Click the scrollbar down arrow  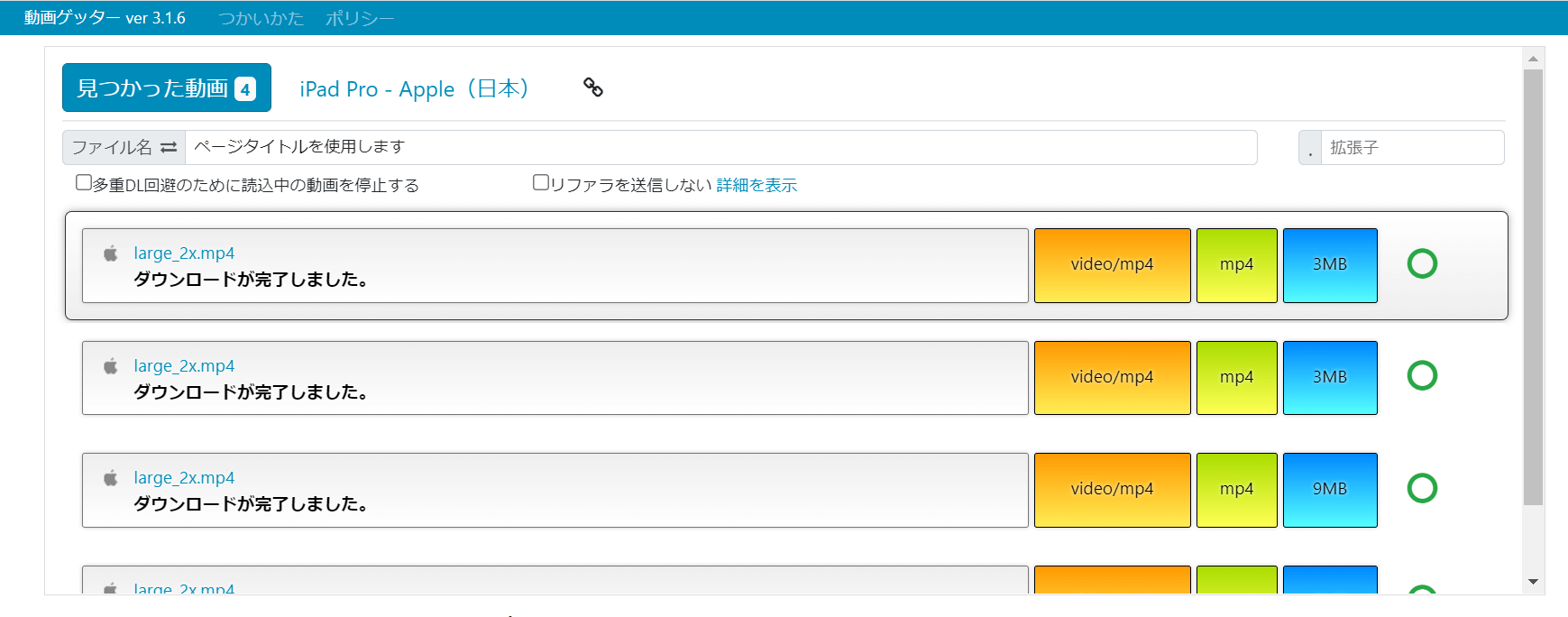(x=1533, y=582)
